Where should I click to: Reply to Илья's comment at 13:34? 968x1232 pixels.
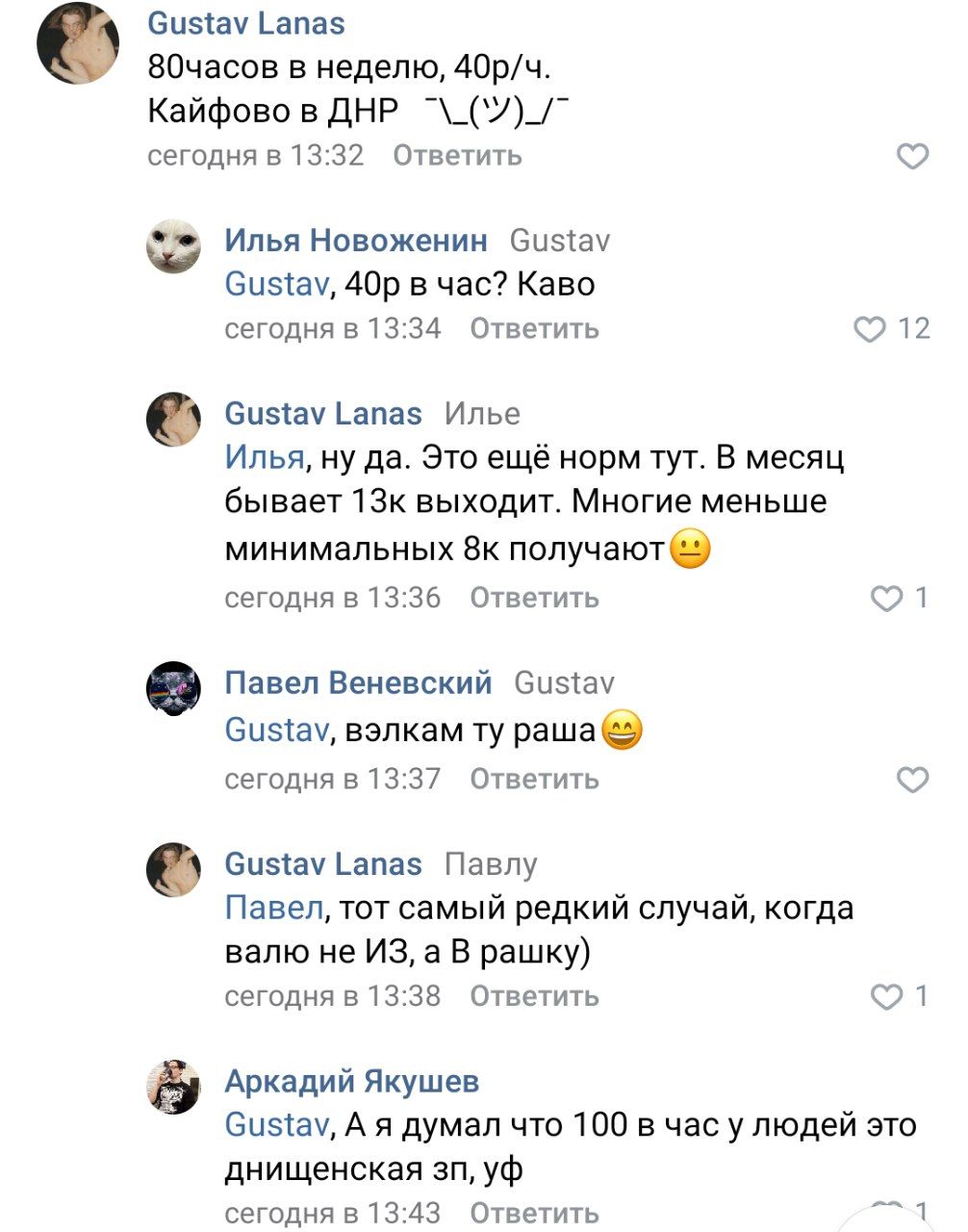coord(534,329)
